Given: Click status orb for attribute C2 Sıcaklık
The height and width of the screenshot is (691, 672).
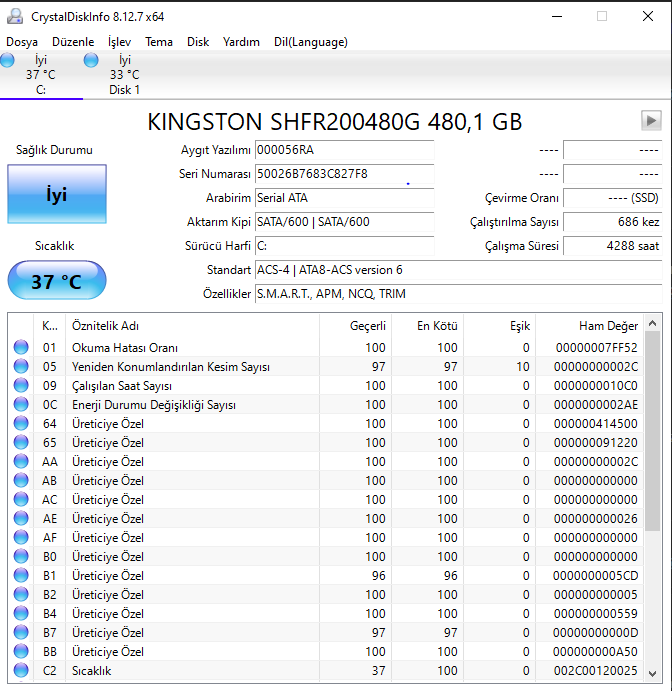Looking at the screenshot, I should click(21, 670).
